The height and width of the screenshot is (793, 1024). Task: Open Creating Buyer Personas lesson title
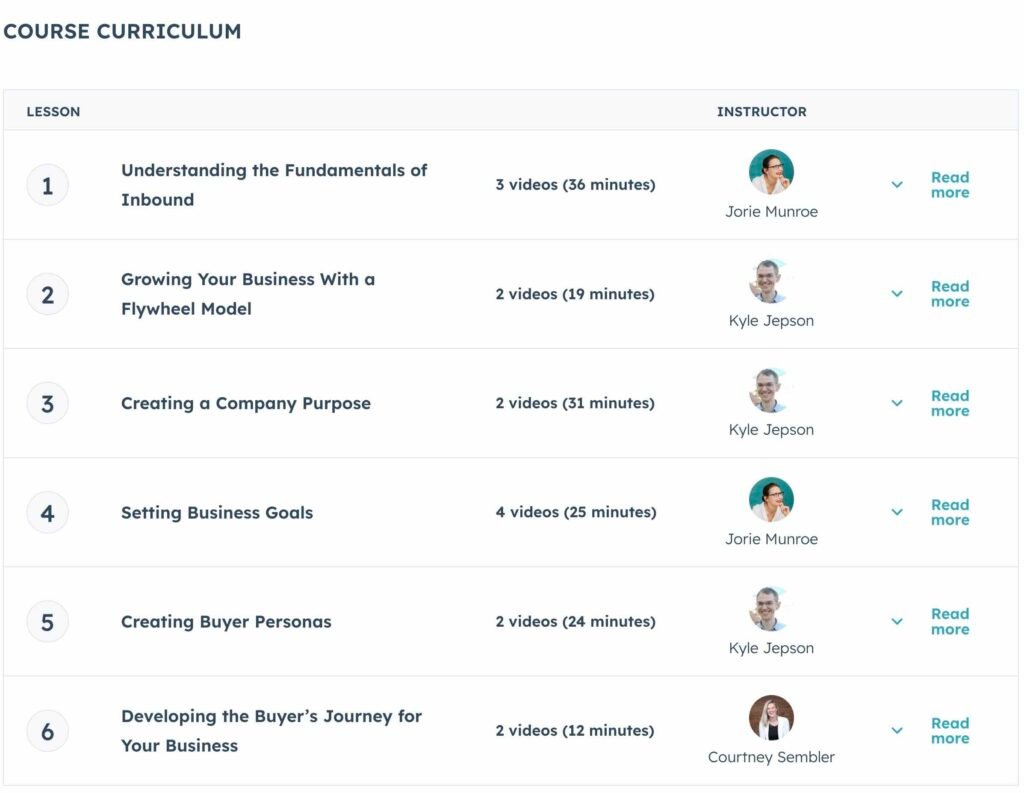[x=226, y=622]
